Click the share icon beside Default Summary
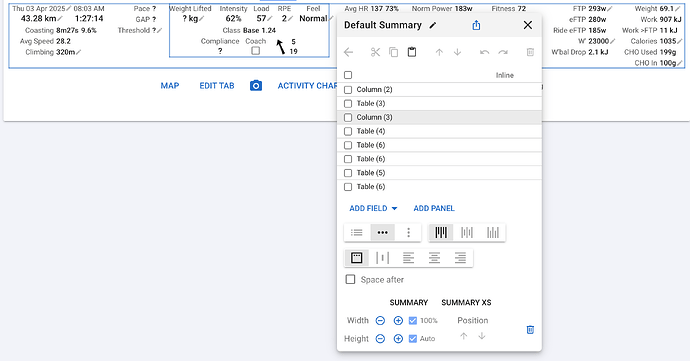The width and height of the screenshot is (690, 361). pos(476,25)
